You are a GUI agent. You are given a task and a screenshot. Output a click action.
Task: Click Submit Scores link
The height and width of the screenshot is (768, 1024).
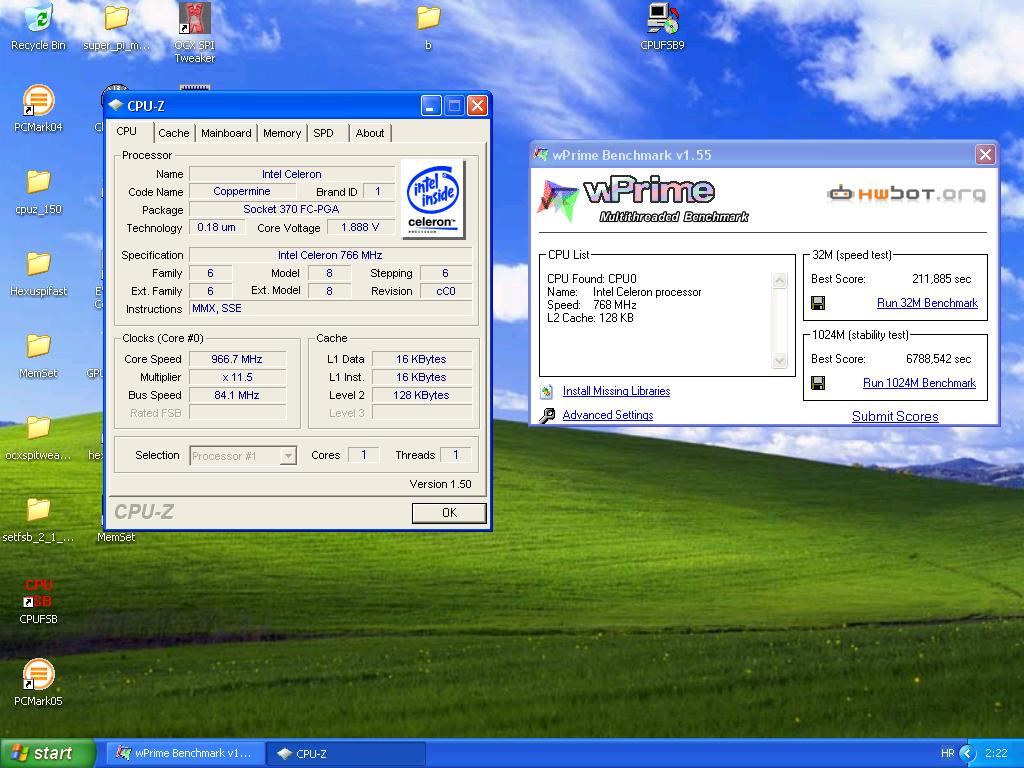(x=895, y=417)
